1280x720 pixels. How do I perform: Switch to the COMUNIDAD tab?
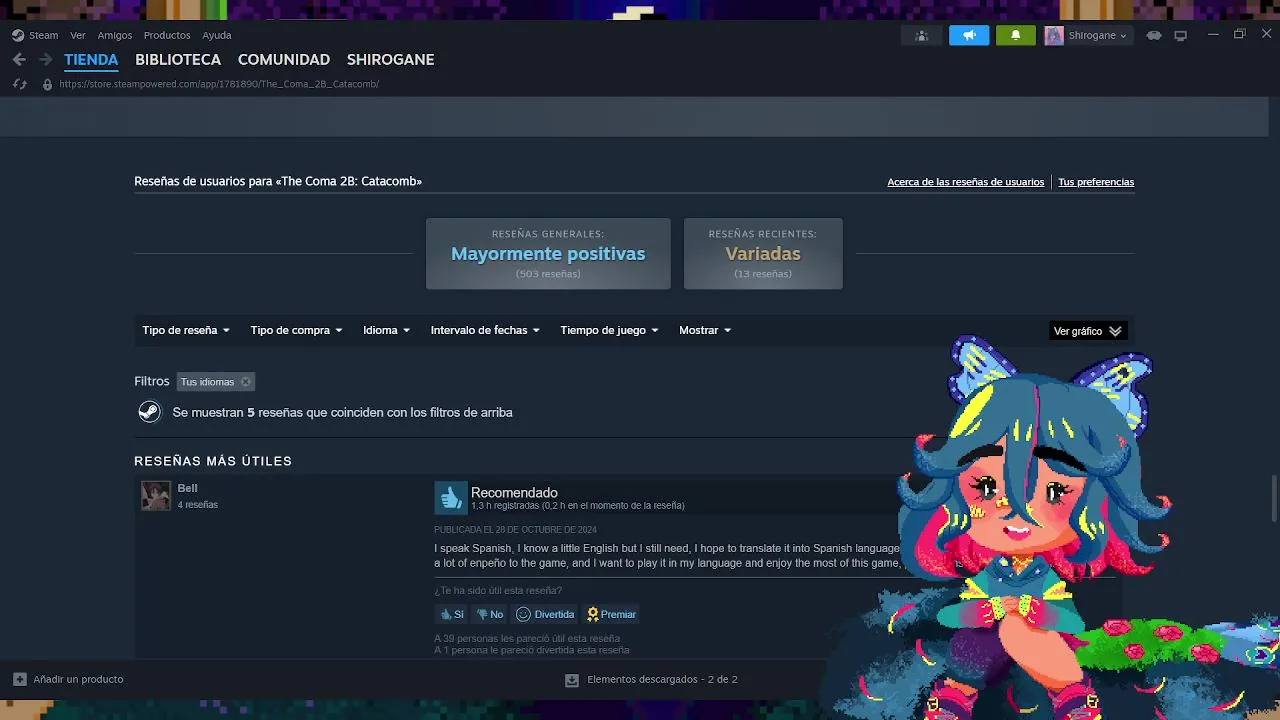284,60
